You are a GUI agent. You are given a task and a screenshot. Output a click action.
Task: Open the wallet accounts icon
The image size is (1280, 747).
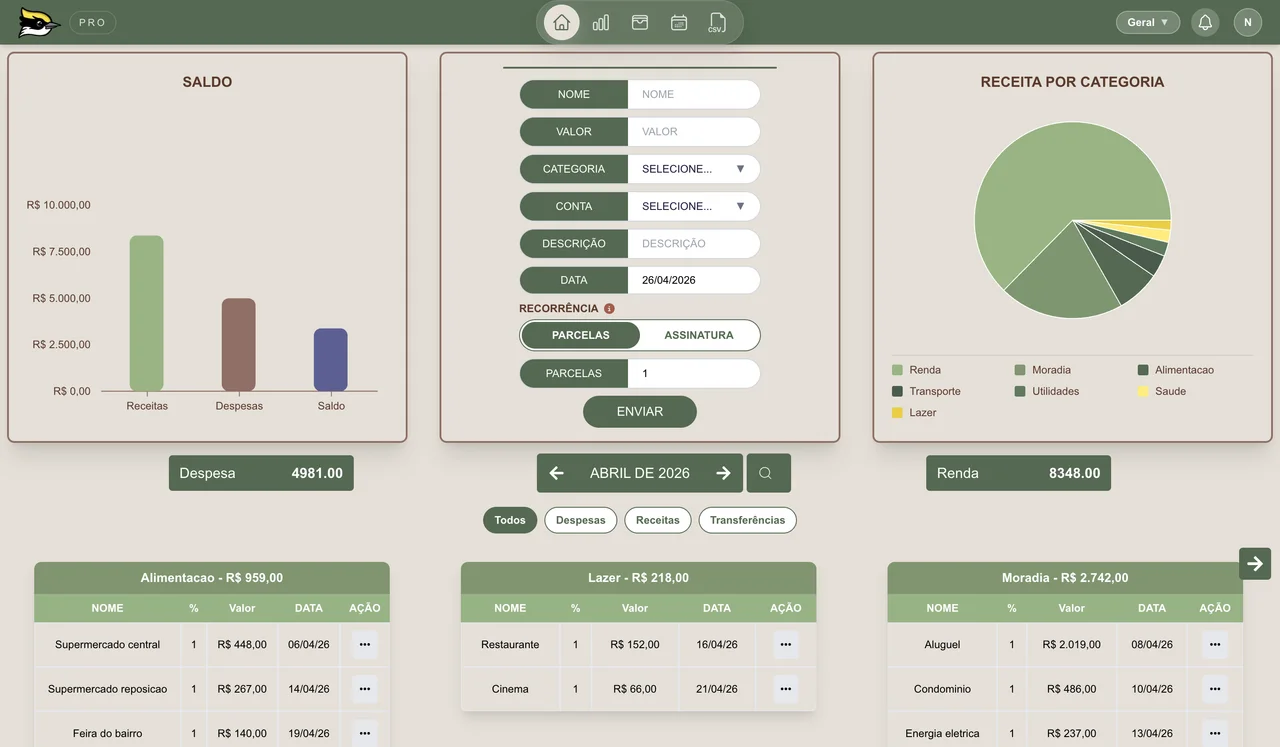click(640, 22)
